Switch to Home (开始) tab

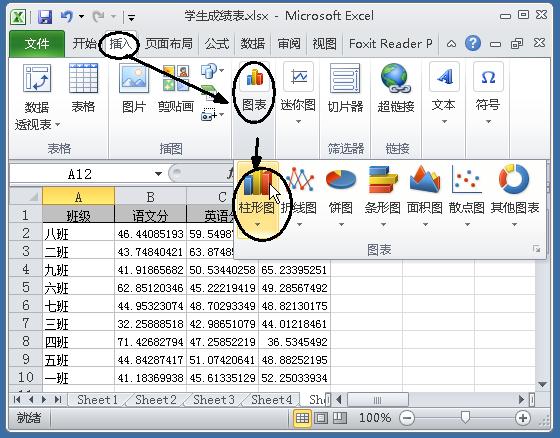84,44
